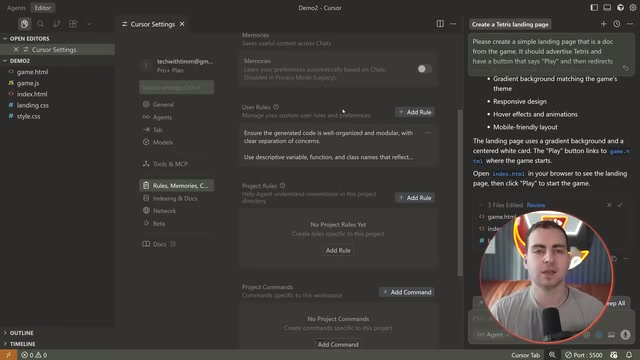The height and width of the screenshot is (360, 640).
Task: Accept all edited files with checkmark
Action: (x=620, y=205)
